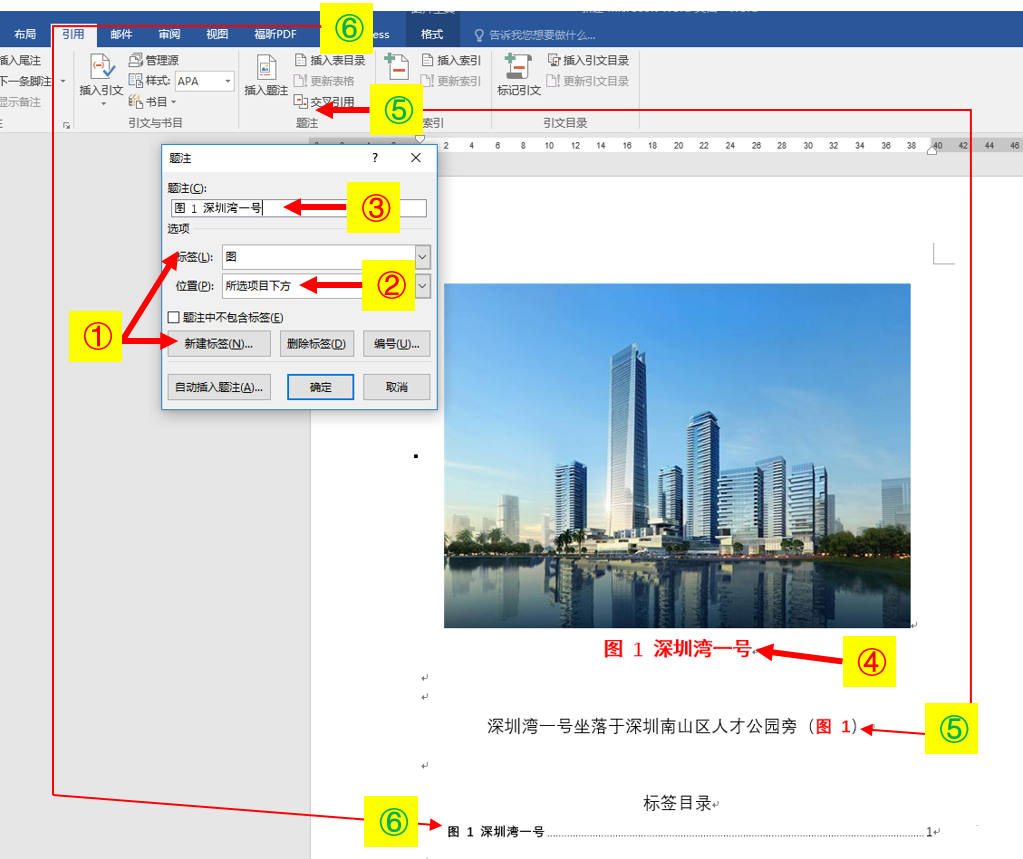This screenshot has height=859, width=1023.
Task: Expand the position (位置) dropdown in the dialog
Action: point(423,286)
